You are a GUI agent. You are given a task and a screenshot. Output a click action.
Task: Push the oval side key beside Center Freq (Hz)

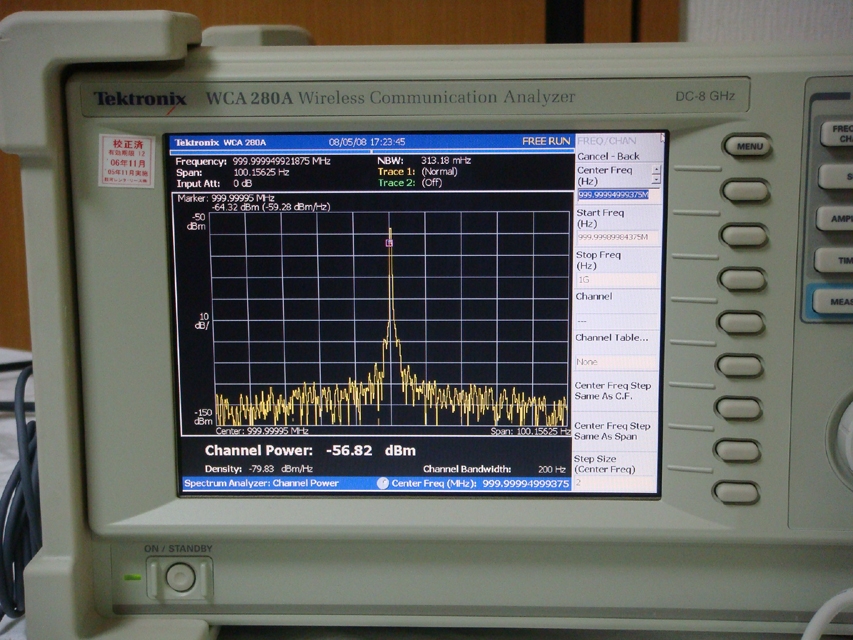pos(745,191)
